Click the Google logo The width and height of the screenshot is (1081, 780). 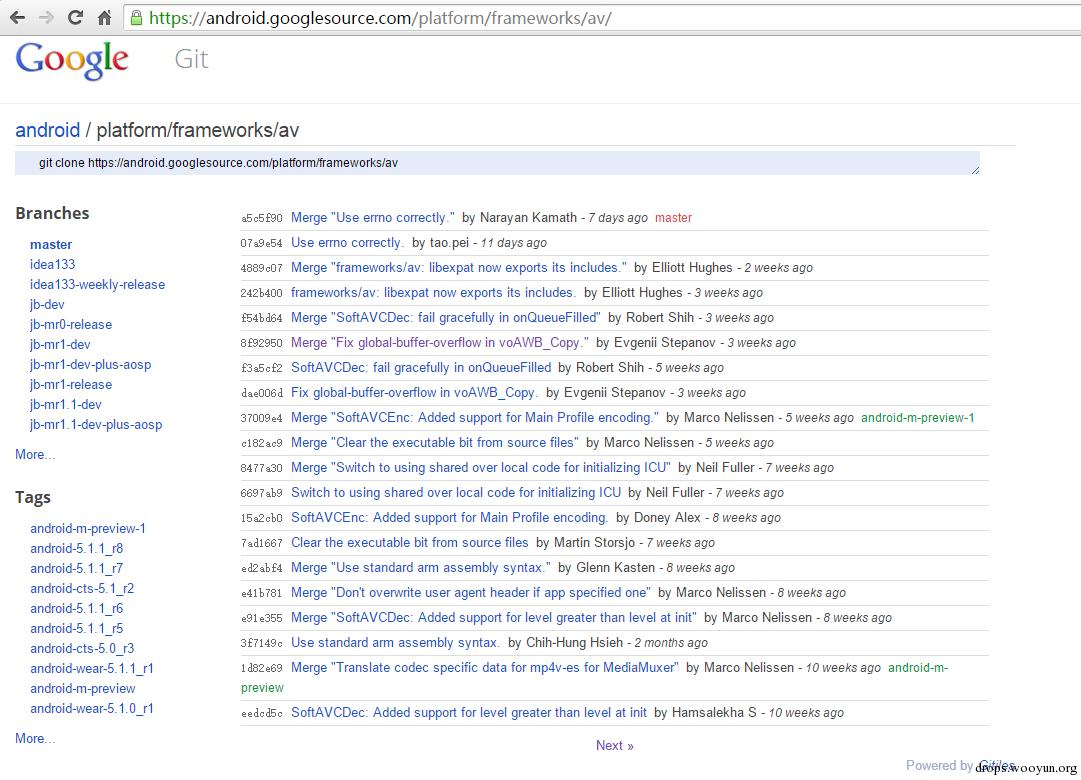tap(72, 60)
